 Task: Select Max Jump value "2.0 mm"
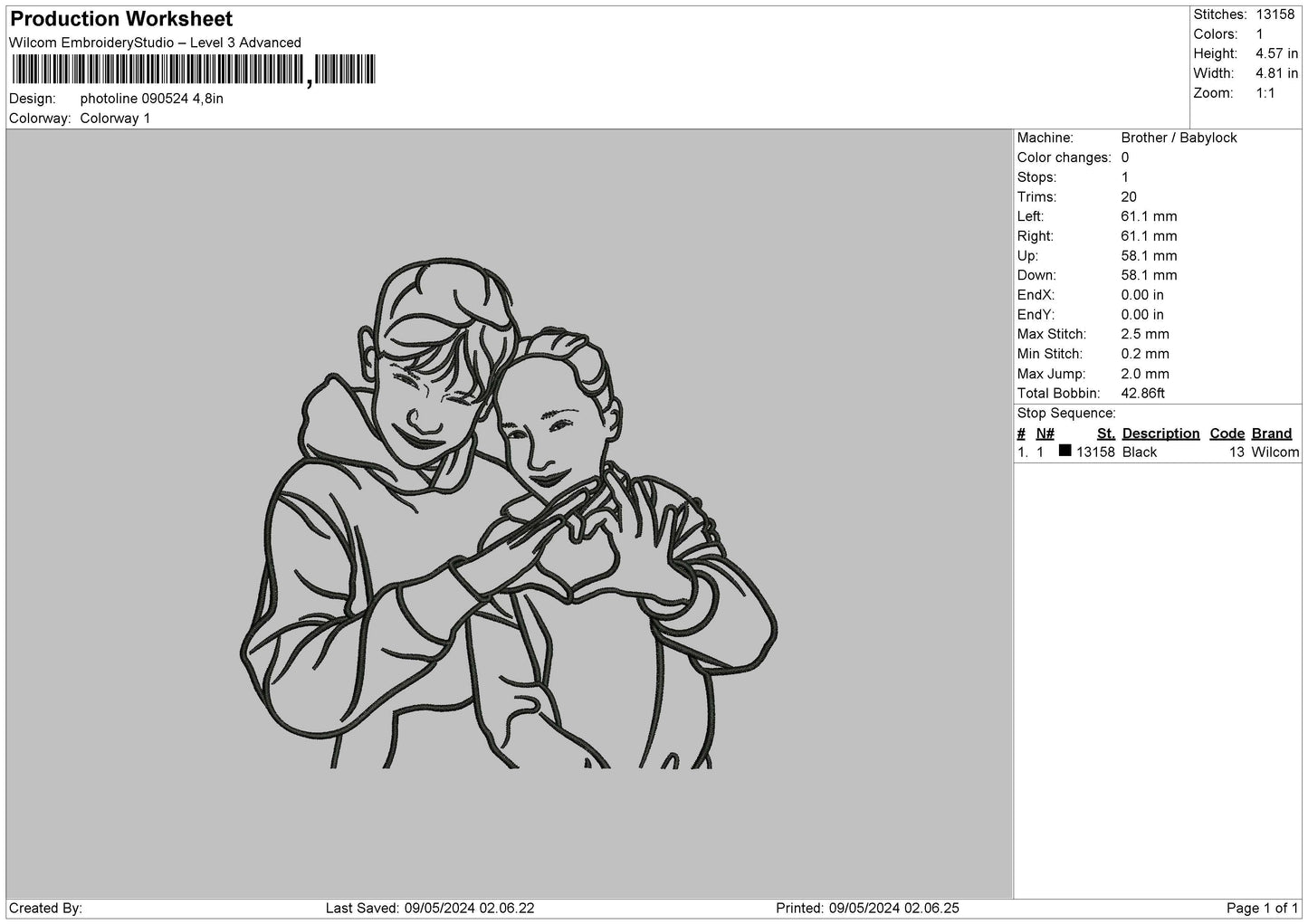tap(1145, 374)
